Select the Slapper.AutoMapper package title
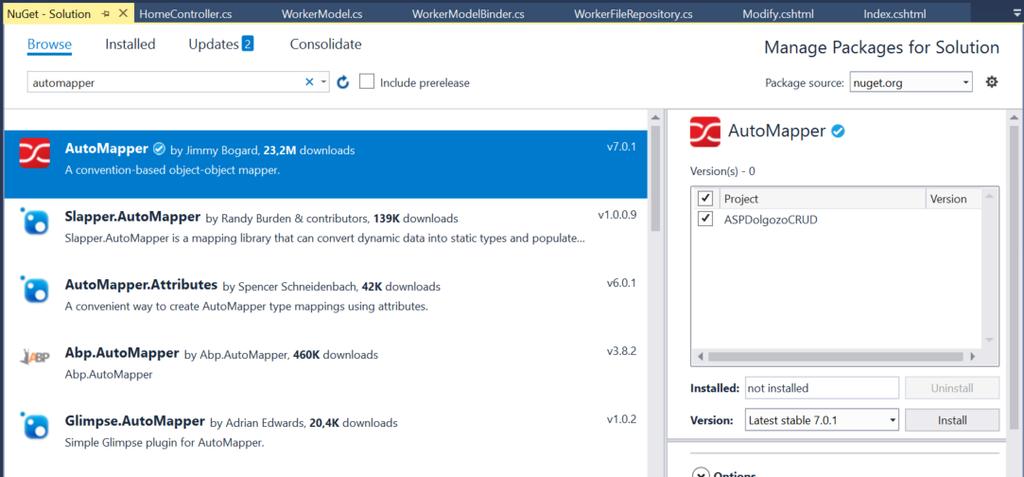This screenshot has height=477, width=1024. click(133, 217)
